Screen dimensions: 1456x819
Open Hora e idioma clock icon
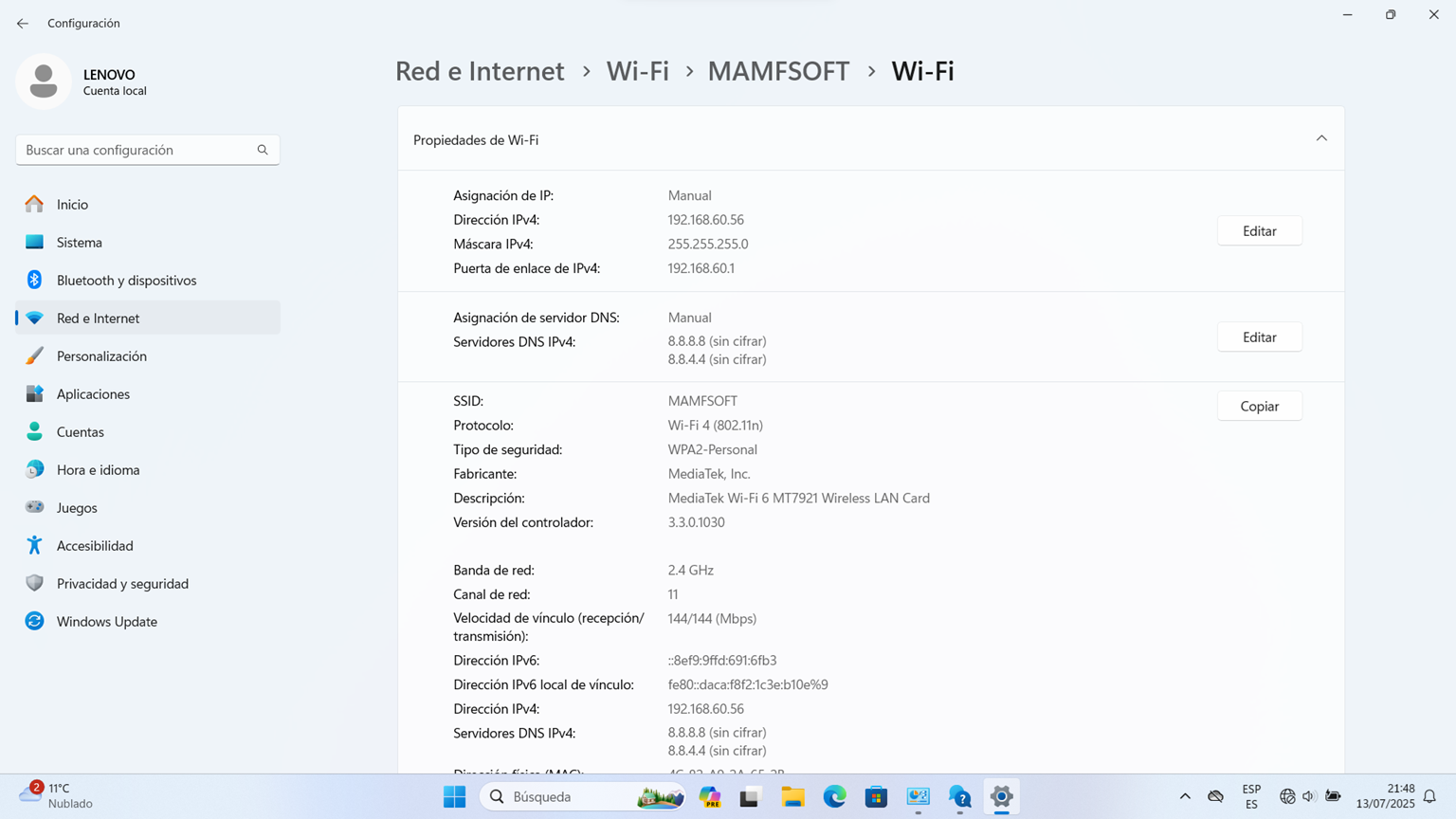click(34, 469)
